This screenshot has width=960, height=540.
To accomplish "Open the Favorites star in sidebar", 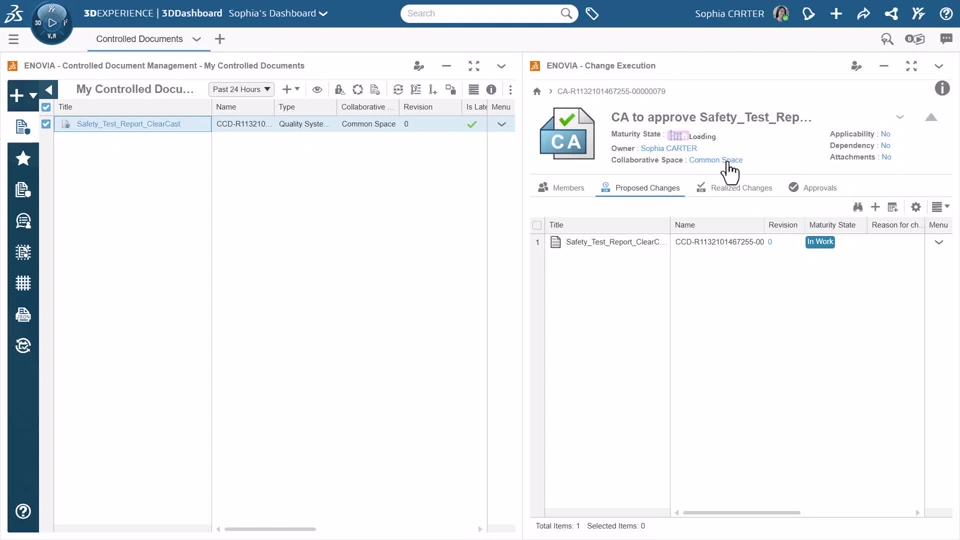I will point(23,159).
